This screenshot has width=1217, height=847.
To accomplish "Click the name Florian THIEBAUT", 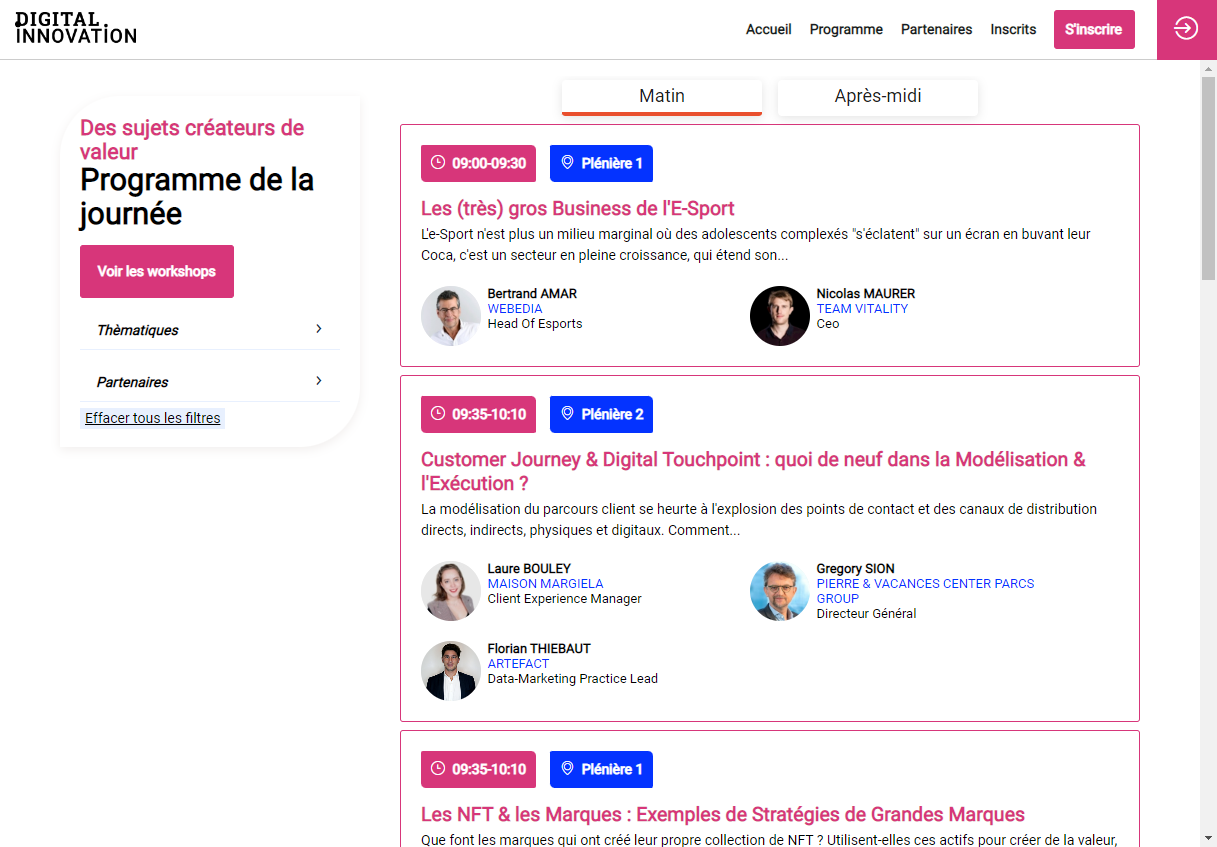I will (539, 649).
